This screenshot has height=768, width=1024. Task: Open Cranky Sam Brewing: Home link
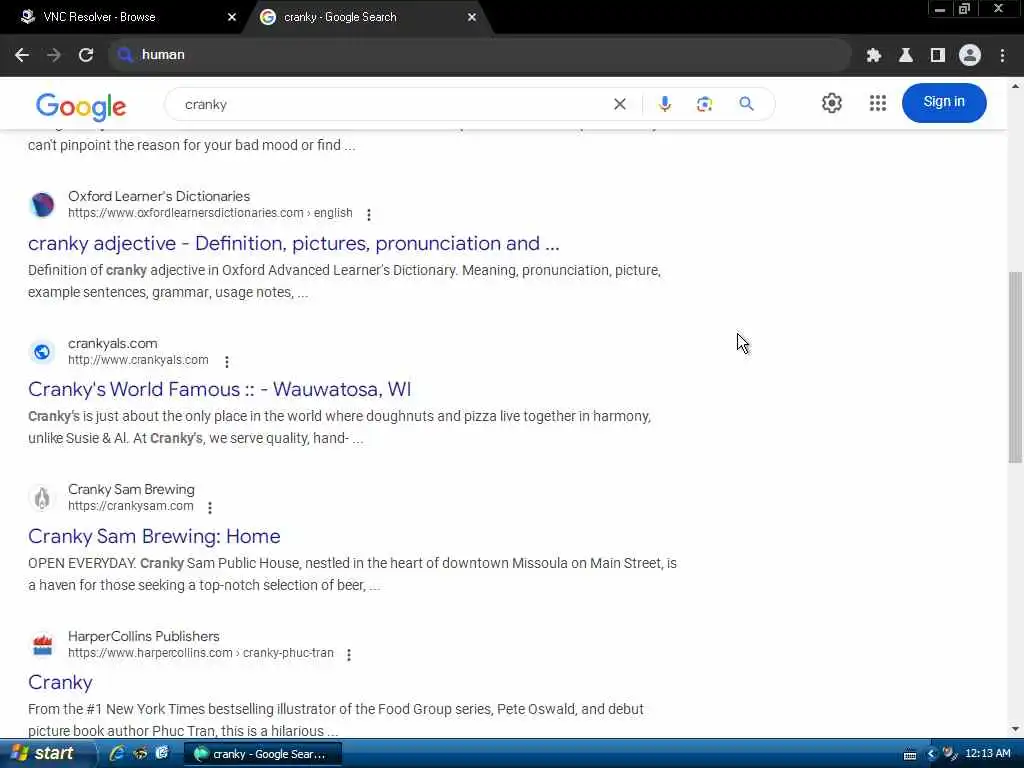(154, 536)
